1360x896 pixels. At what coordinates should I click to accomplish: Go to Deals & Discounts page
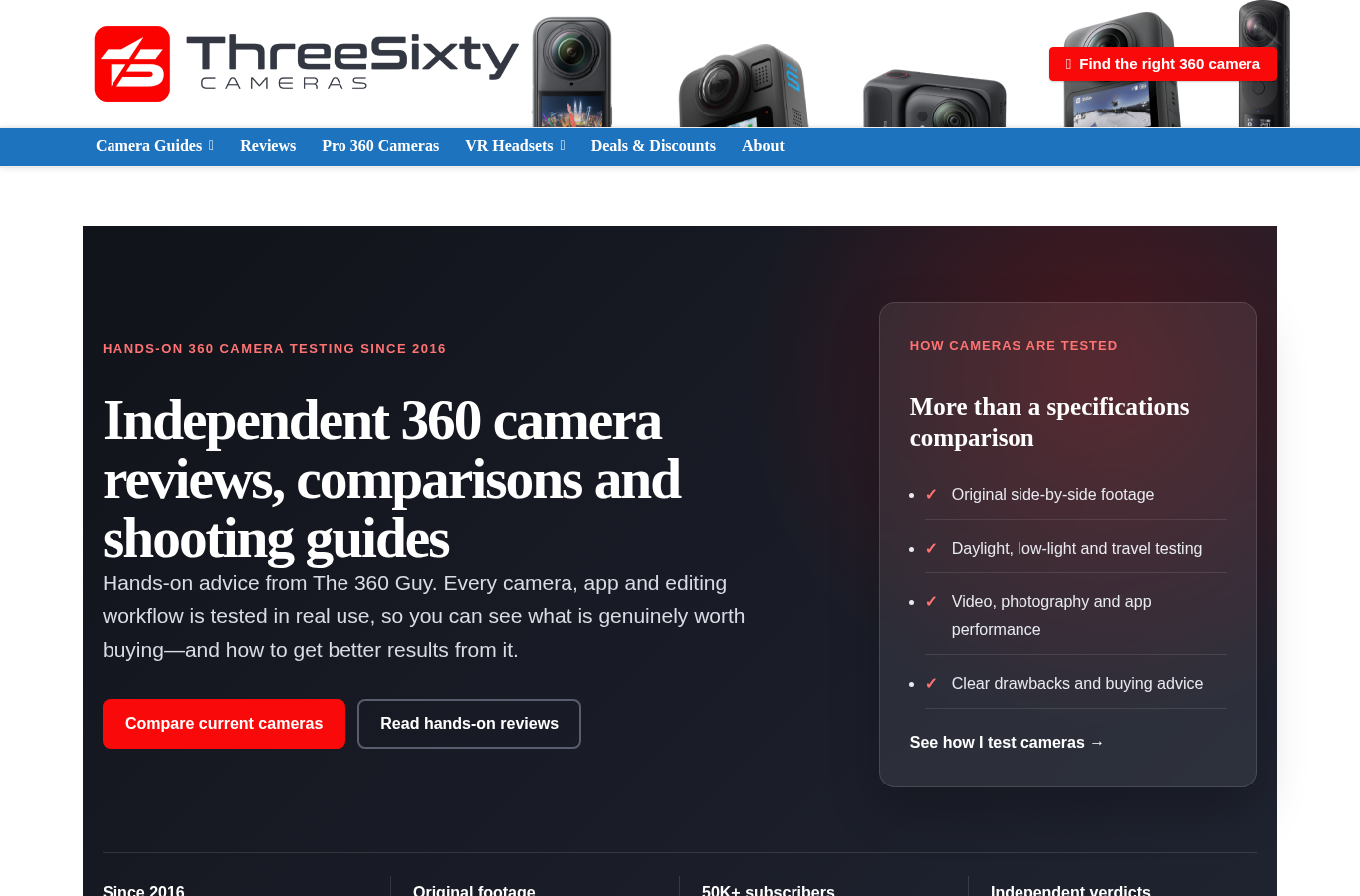point(653,146)
